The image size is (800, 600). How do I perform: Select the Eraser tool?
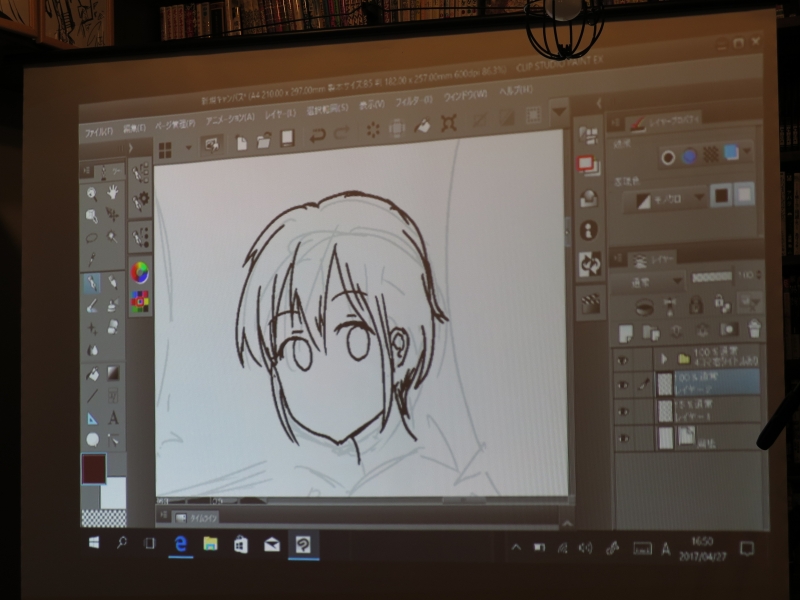[113, 327]
